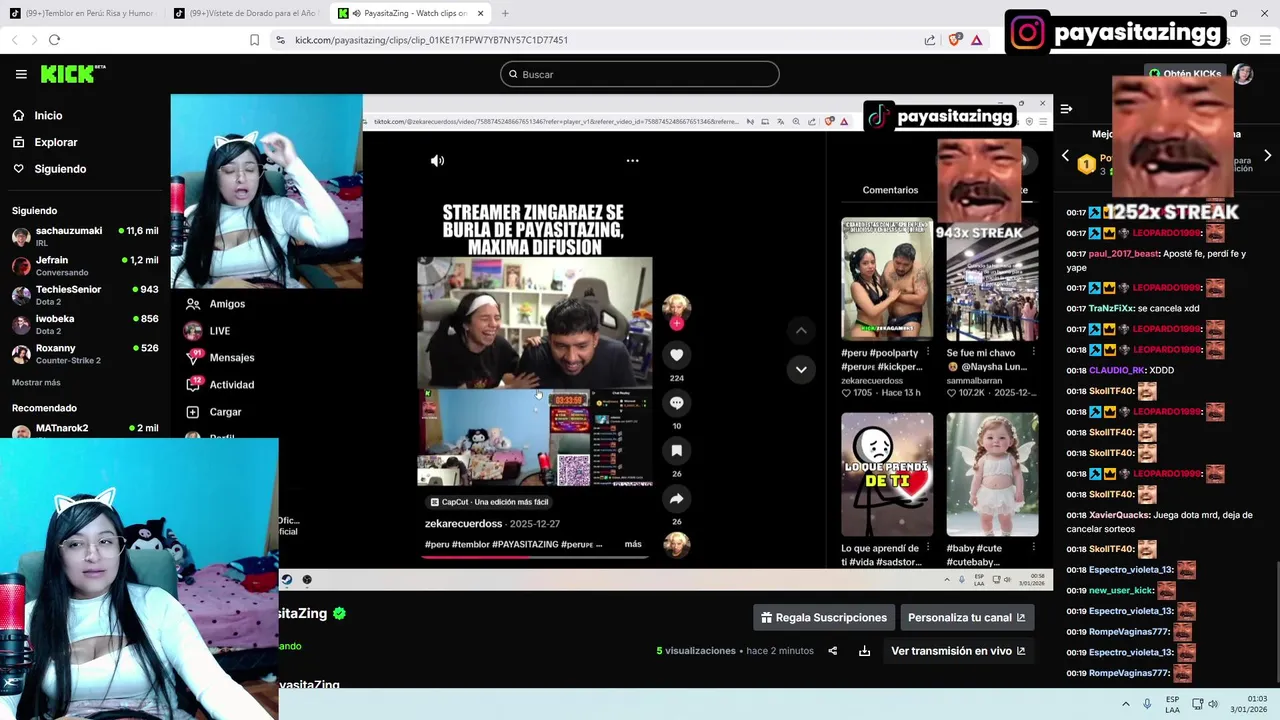Open TechiesSenior channel in following list
Viewport: 1280px width, 720px height.
click(84, 295)
